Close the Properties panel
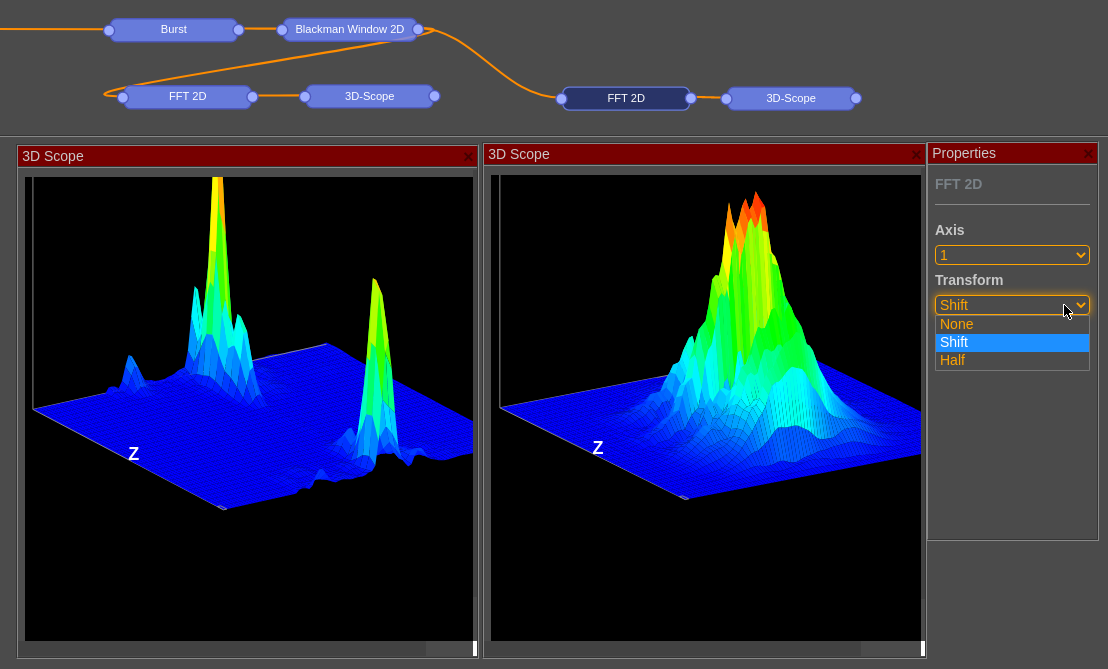This screenshot has width=1108, height=669. [1088, 154]
